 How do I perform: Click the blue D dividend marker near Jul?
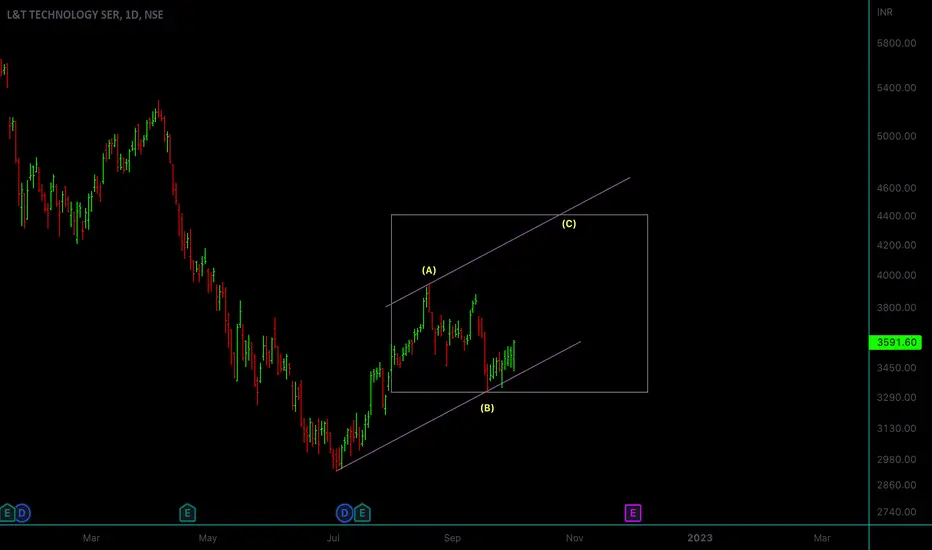coord(344,513)
